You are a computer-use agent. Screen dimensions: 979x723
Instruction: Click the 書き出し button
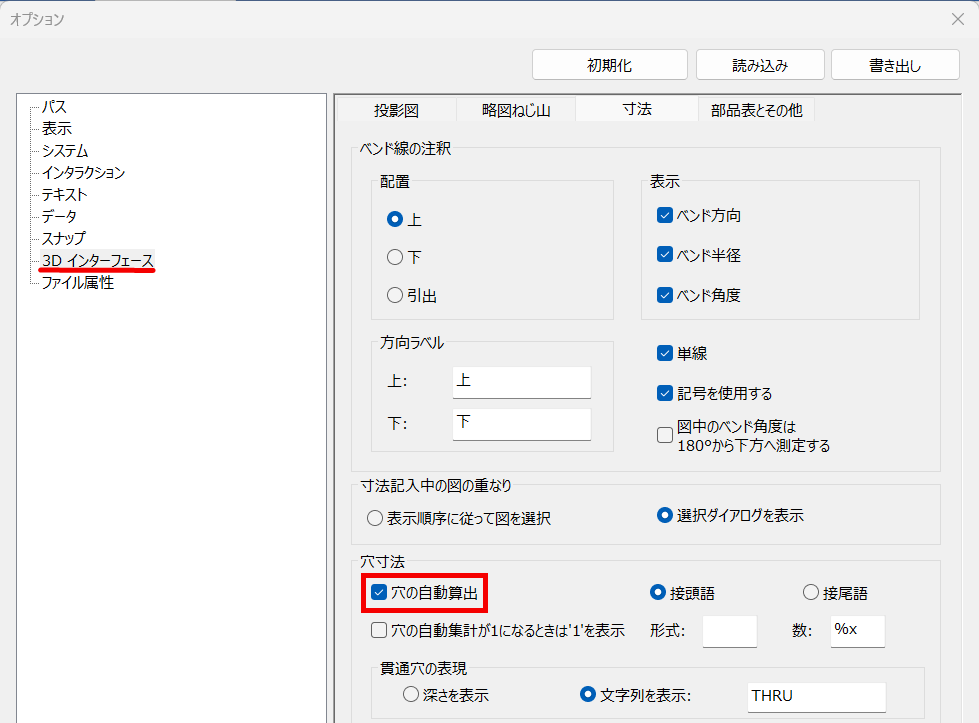[895, 66]
